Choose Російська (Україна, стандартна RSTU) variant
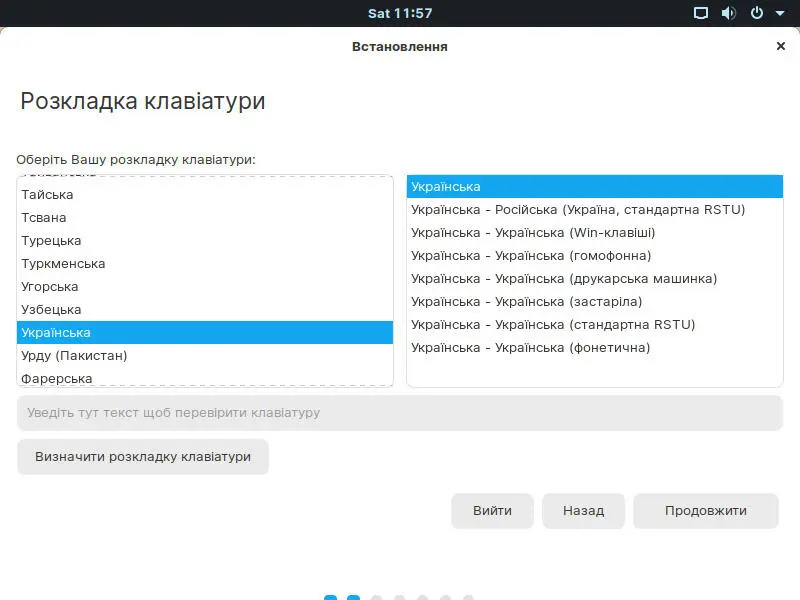The width and height of the screenshot is (800, 600). (595, 210)
